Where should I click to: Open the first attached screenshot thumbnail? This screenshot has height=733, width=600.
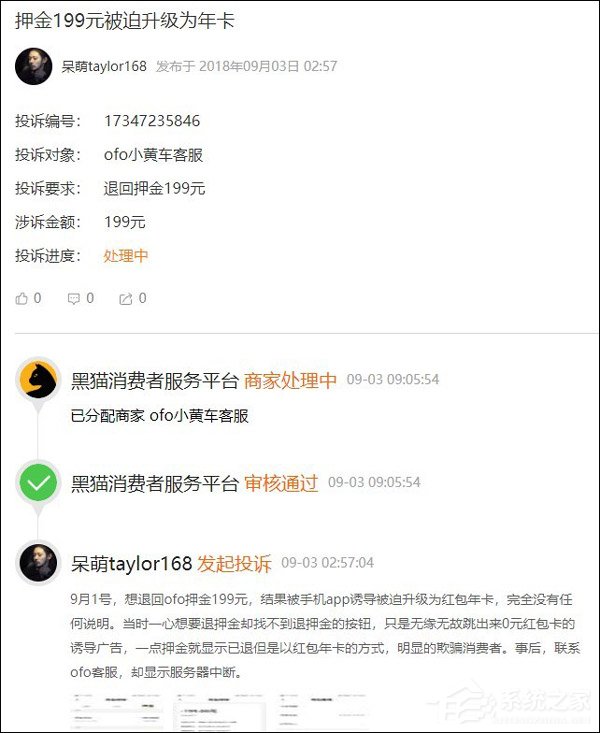[x=117, y=711]
